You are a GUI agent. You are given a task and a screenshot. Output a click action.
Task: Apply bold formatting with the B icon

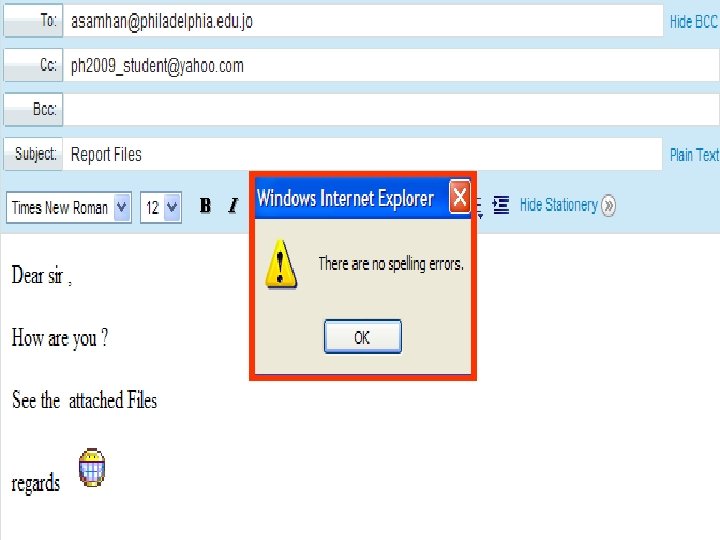(205, 205)
